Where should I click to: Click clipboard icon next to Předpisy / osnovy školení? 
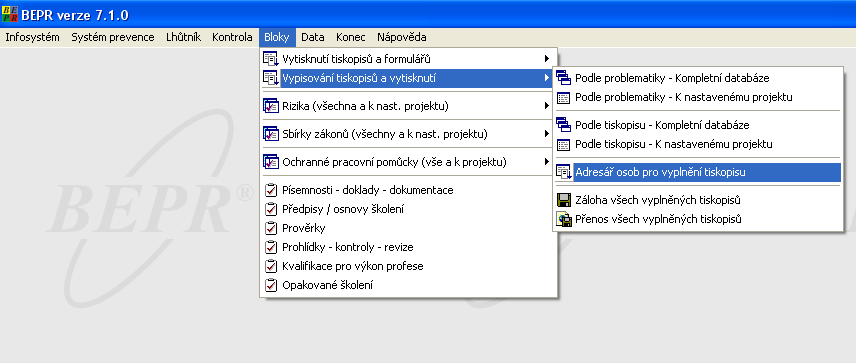click(x=271, y=209)
